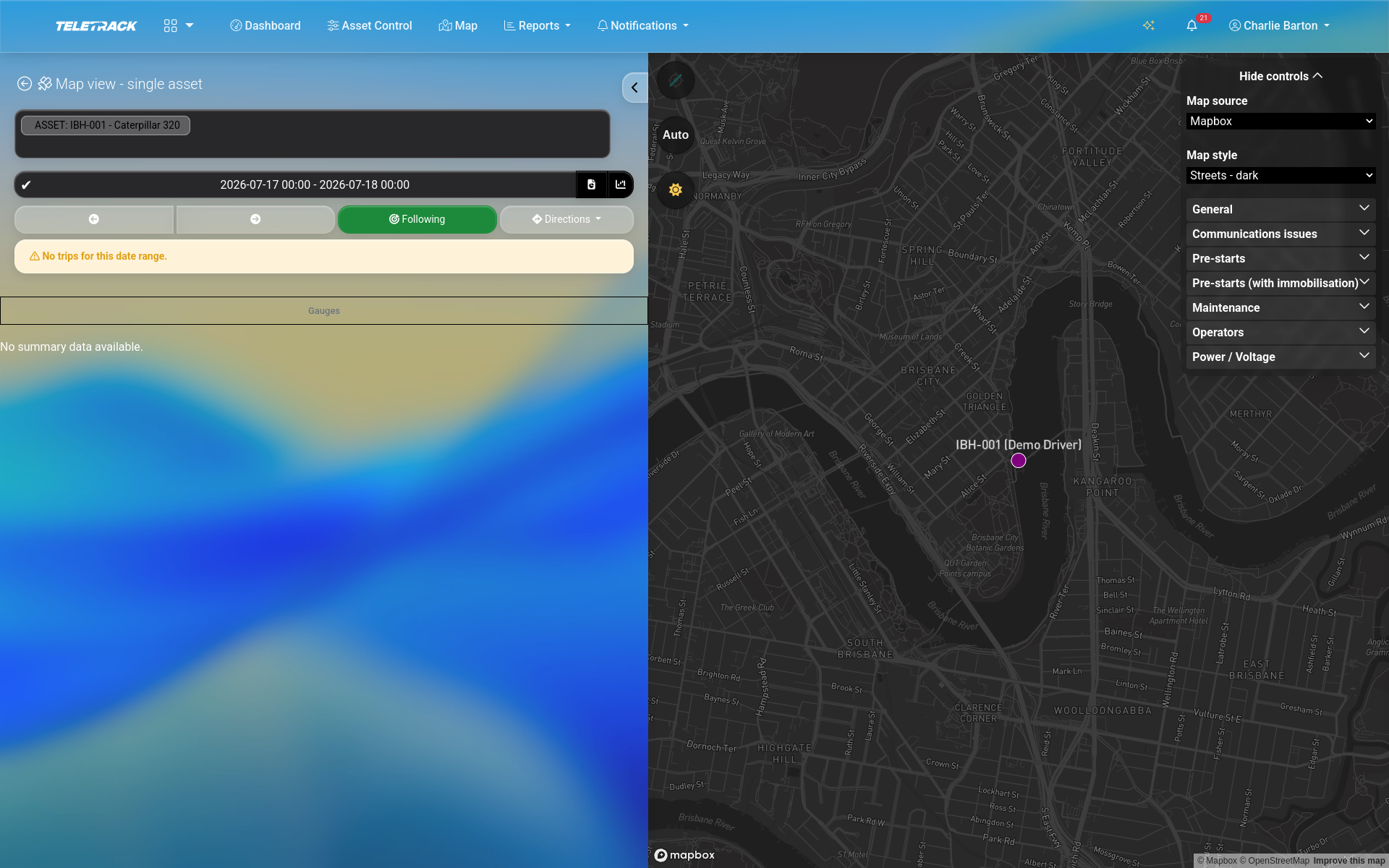Expand the Operators section

(x=1281, y=332)
